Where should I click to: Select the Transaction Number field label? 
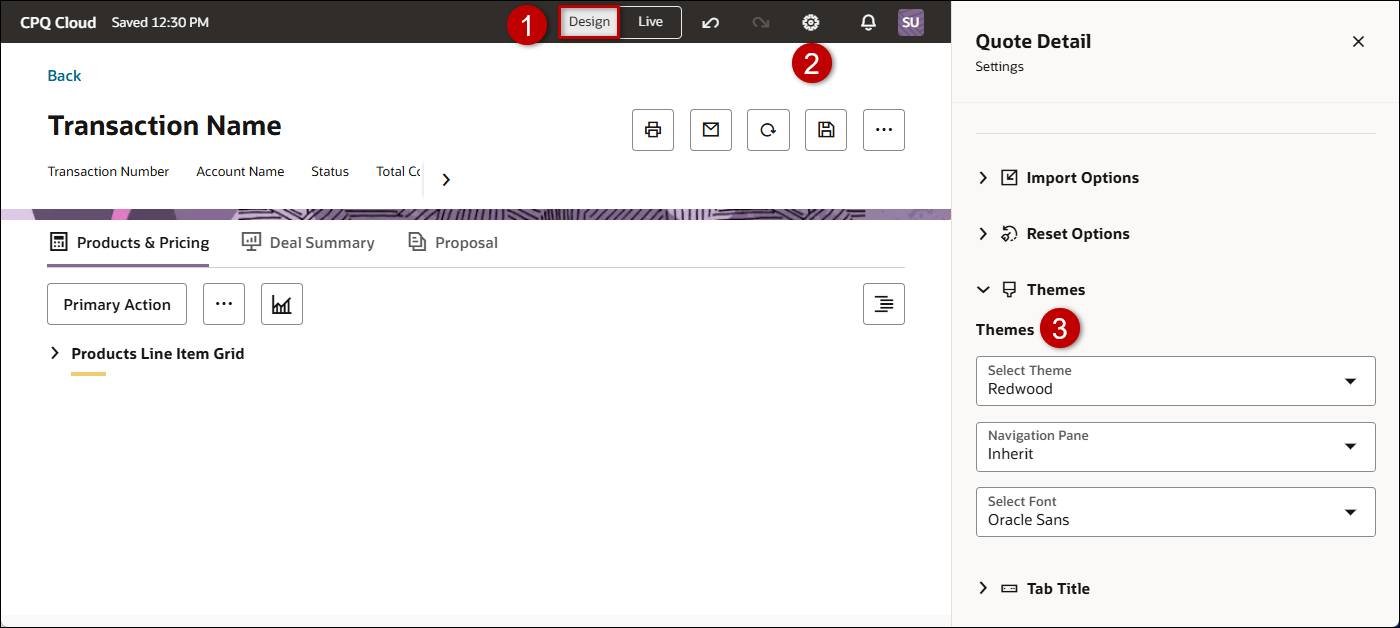coord(108,172)
